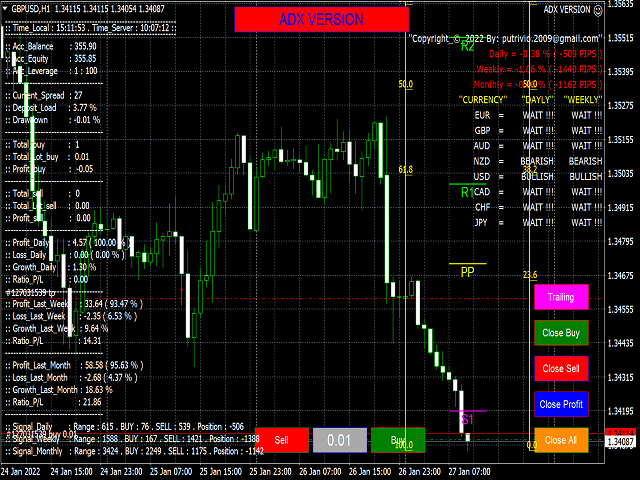Viewport: 640px width, 480px height.
Task: Click the NZD DAYLY BEARISH cell
Action: click(x=537, y=161)
